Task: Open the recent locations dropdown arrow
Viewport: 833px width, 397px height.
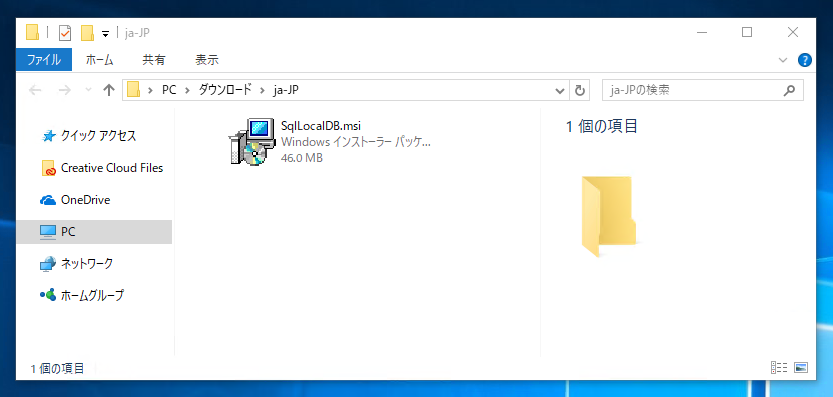Action: [88, 90]
